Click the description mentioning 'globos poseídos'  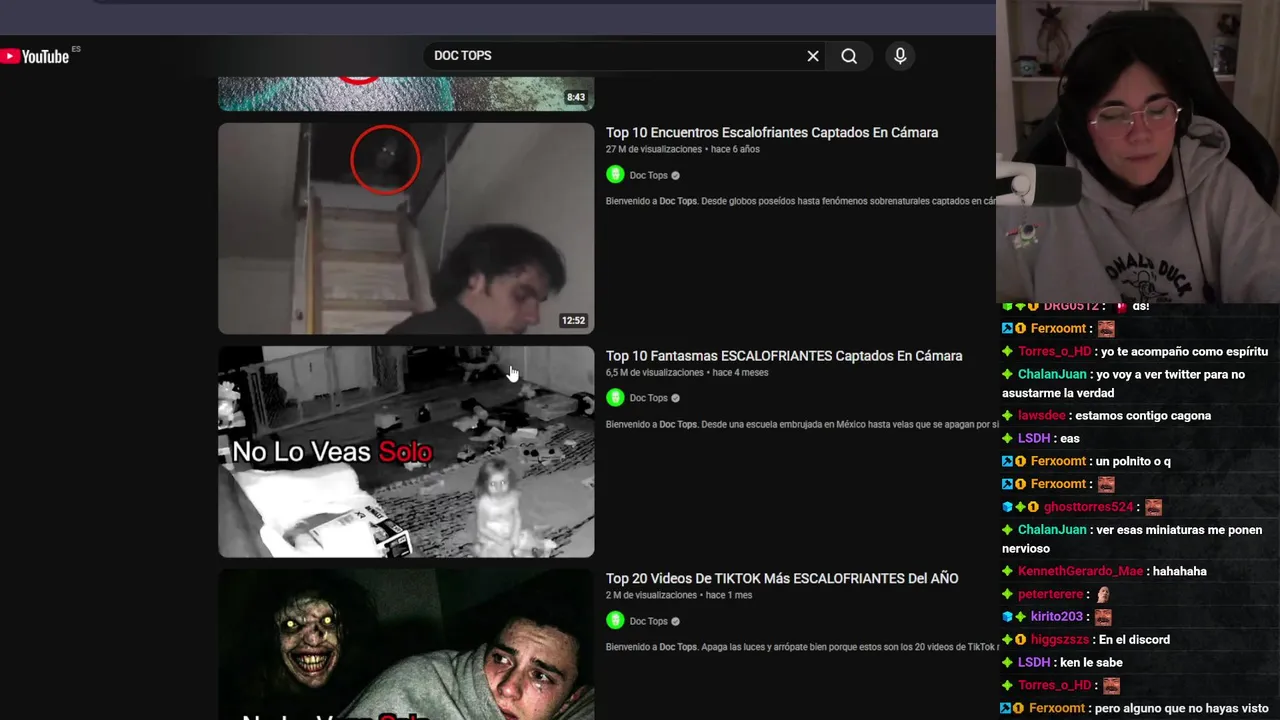[x=800, y=201]
